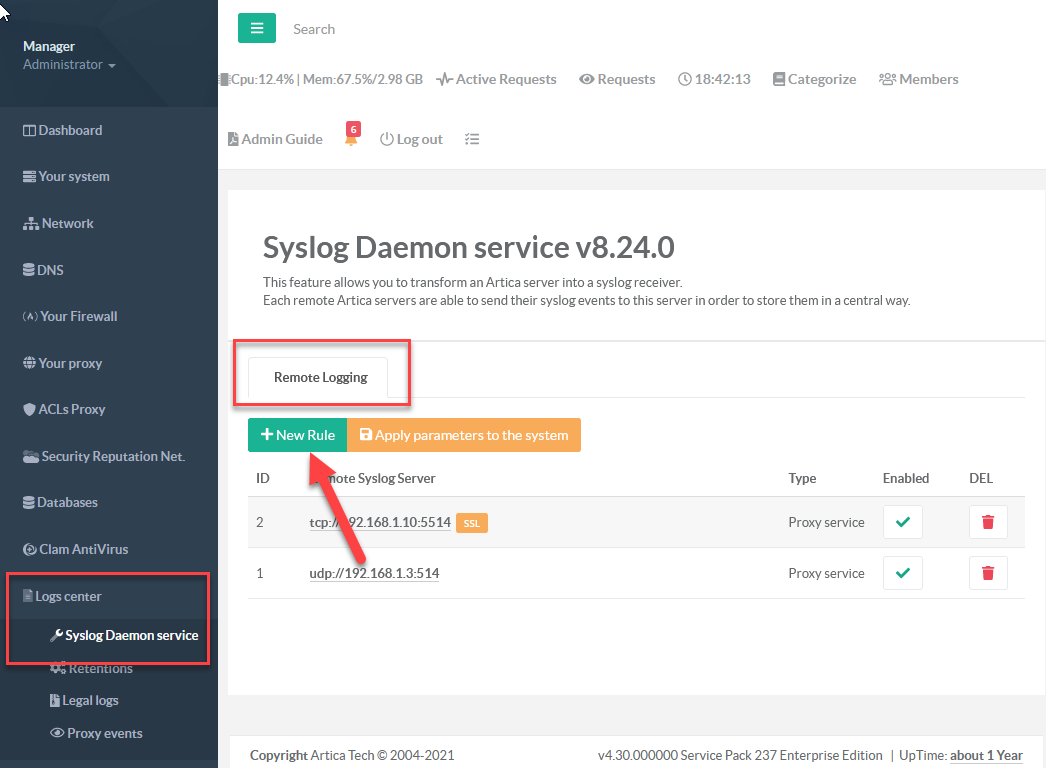Open the notifications bell with badge 6
The height and width of the screenshot is (768, 1046).
[351, 139]
